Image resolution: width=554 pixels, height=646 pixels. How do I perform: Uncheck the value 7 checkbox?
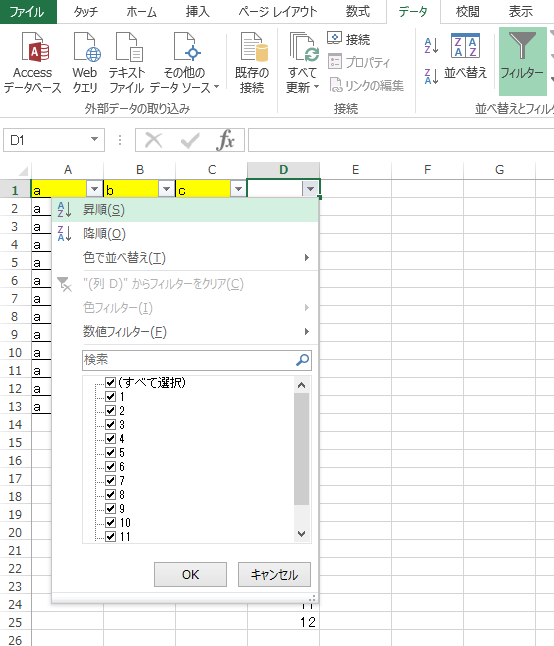110,480
